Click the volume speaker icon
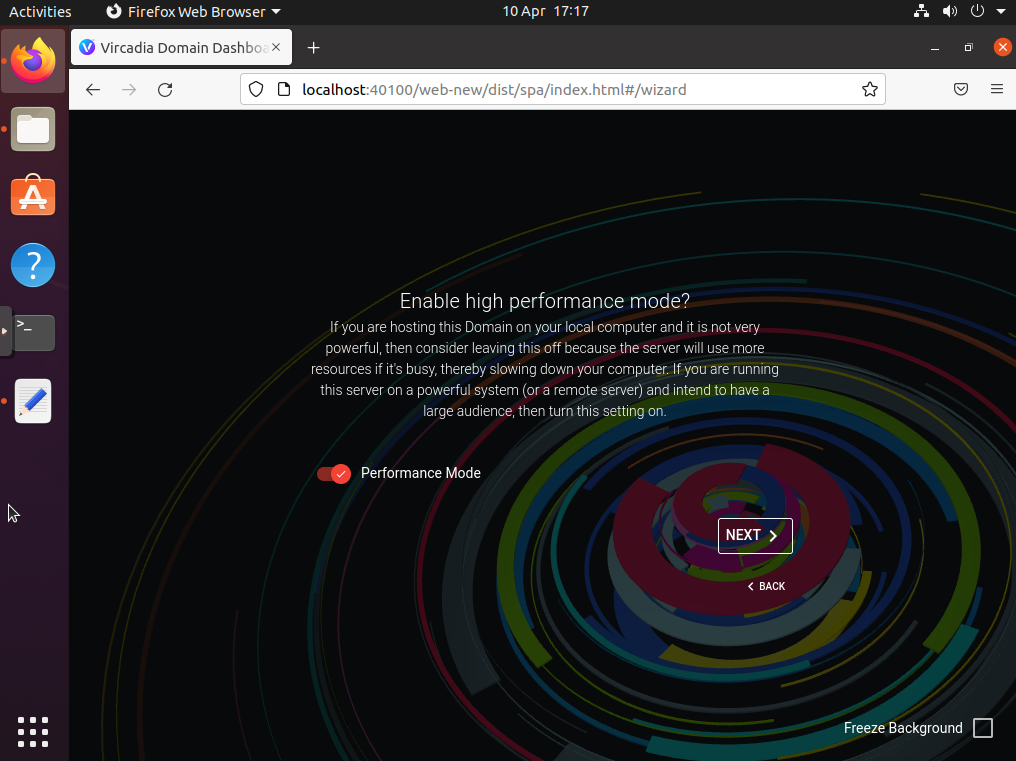The image size is (1016, 761). (950, 12)
